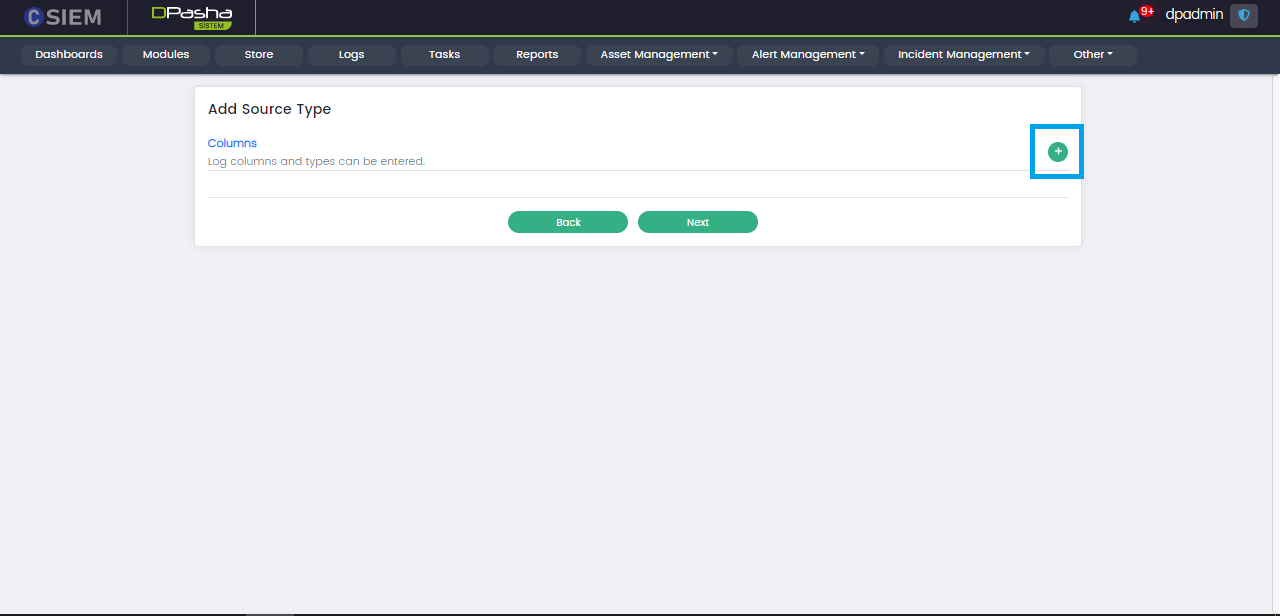Switch to the Tasks page
1280x616 pixels.
tap(444, 55)
